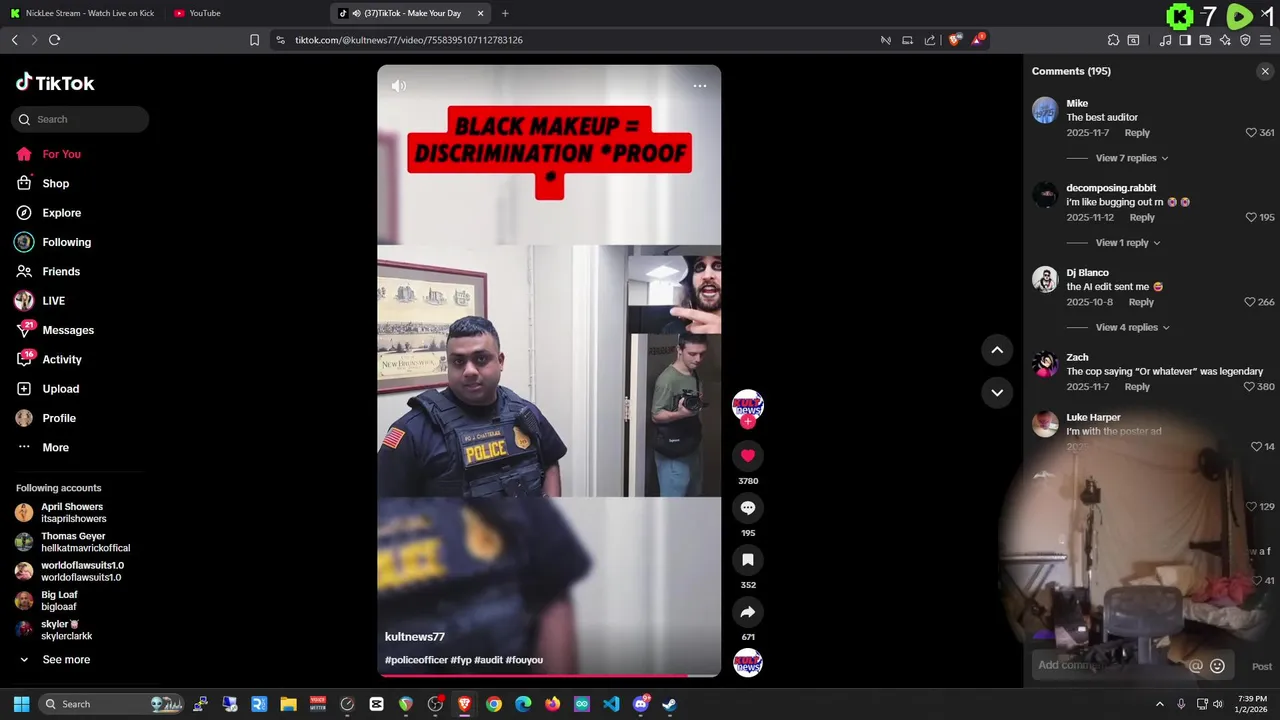Open a new browser tab
The image size is (1280, 720).
click(505, 13)
